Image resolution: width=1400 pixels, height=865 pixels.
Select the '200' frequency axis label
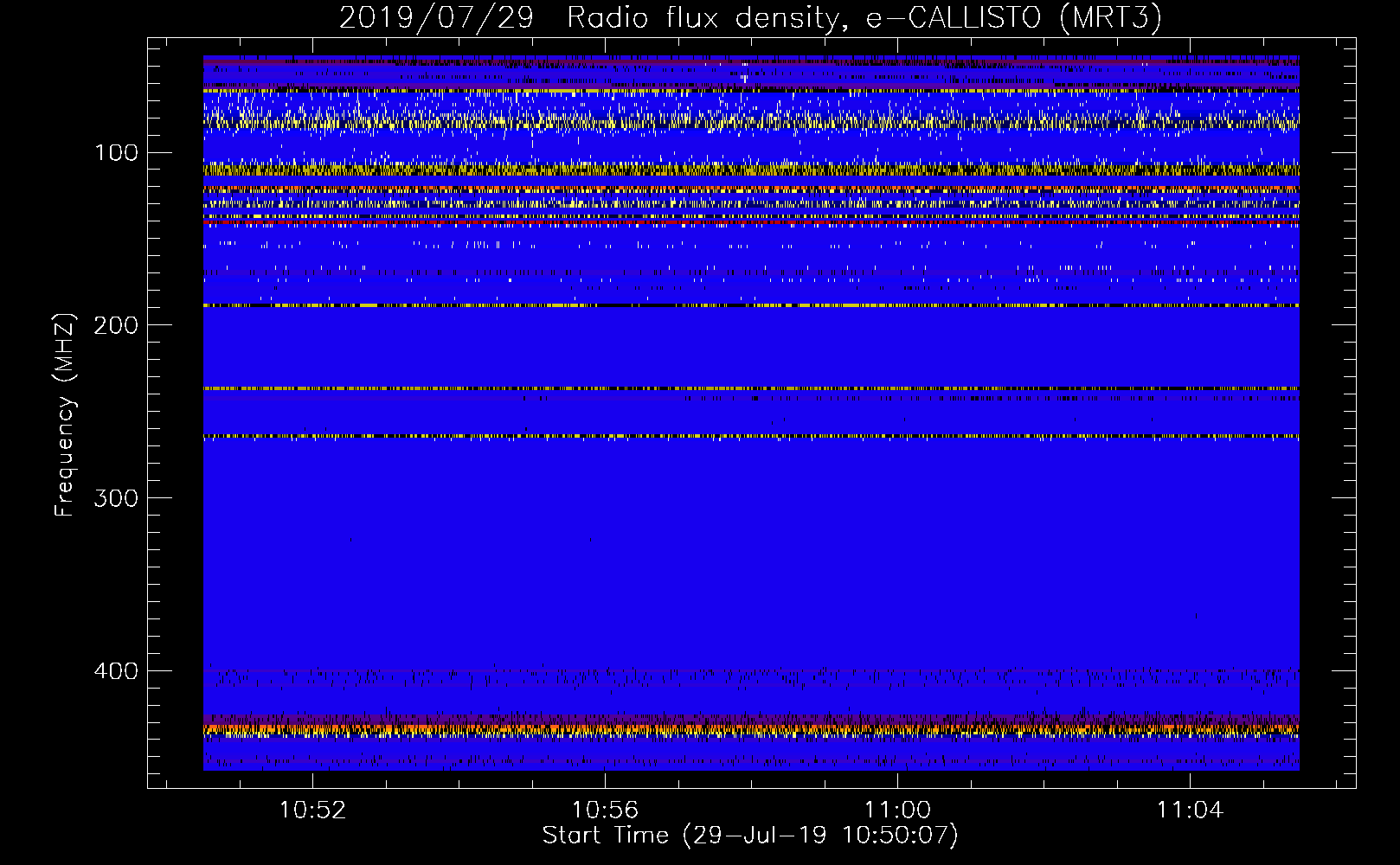[x=116, y=325]
